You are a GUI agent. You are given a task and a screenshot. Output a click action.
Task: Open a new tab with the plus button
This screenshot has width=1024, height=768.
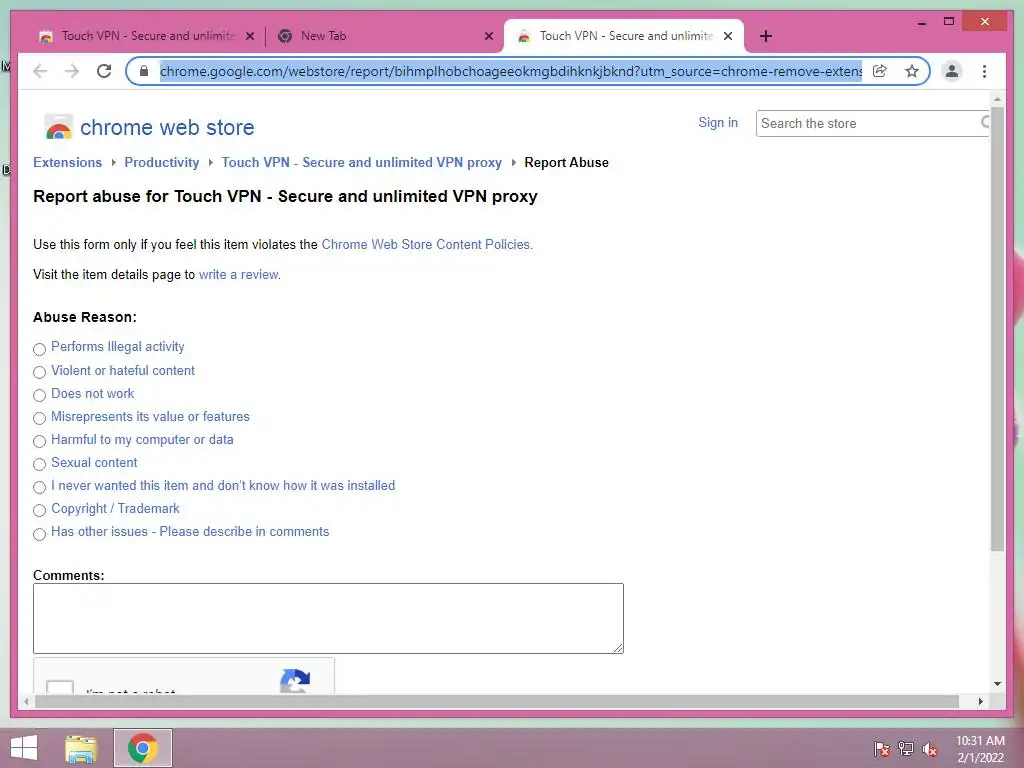click(x=766, y=36)
